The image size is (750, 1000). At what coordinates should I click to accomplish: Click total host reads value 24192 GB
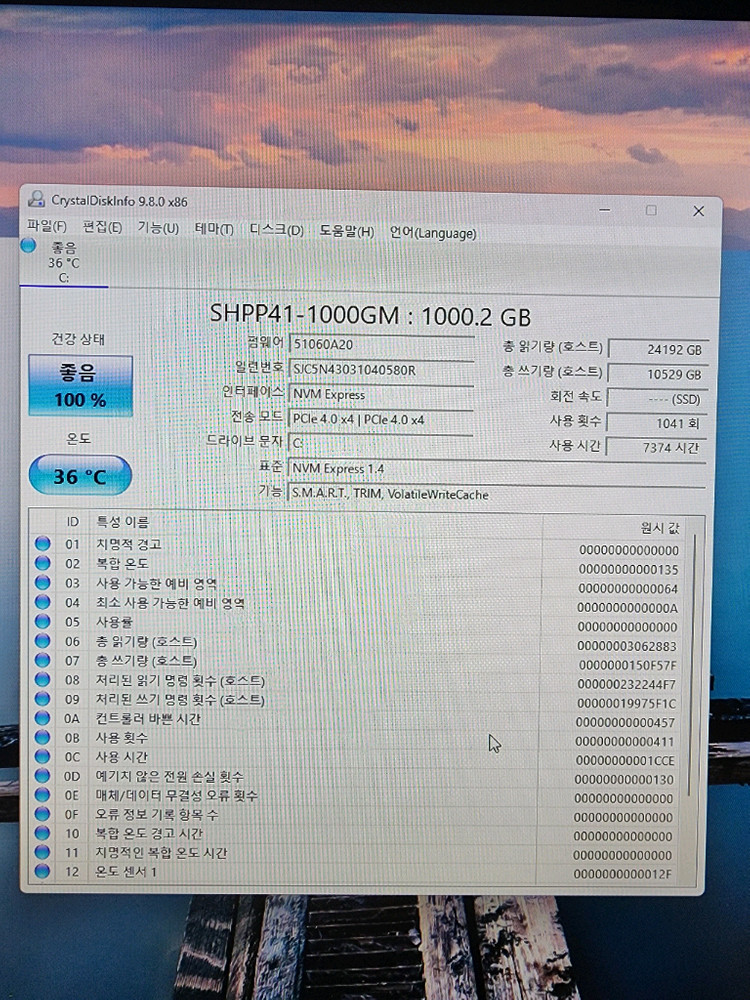658,349
